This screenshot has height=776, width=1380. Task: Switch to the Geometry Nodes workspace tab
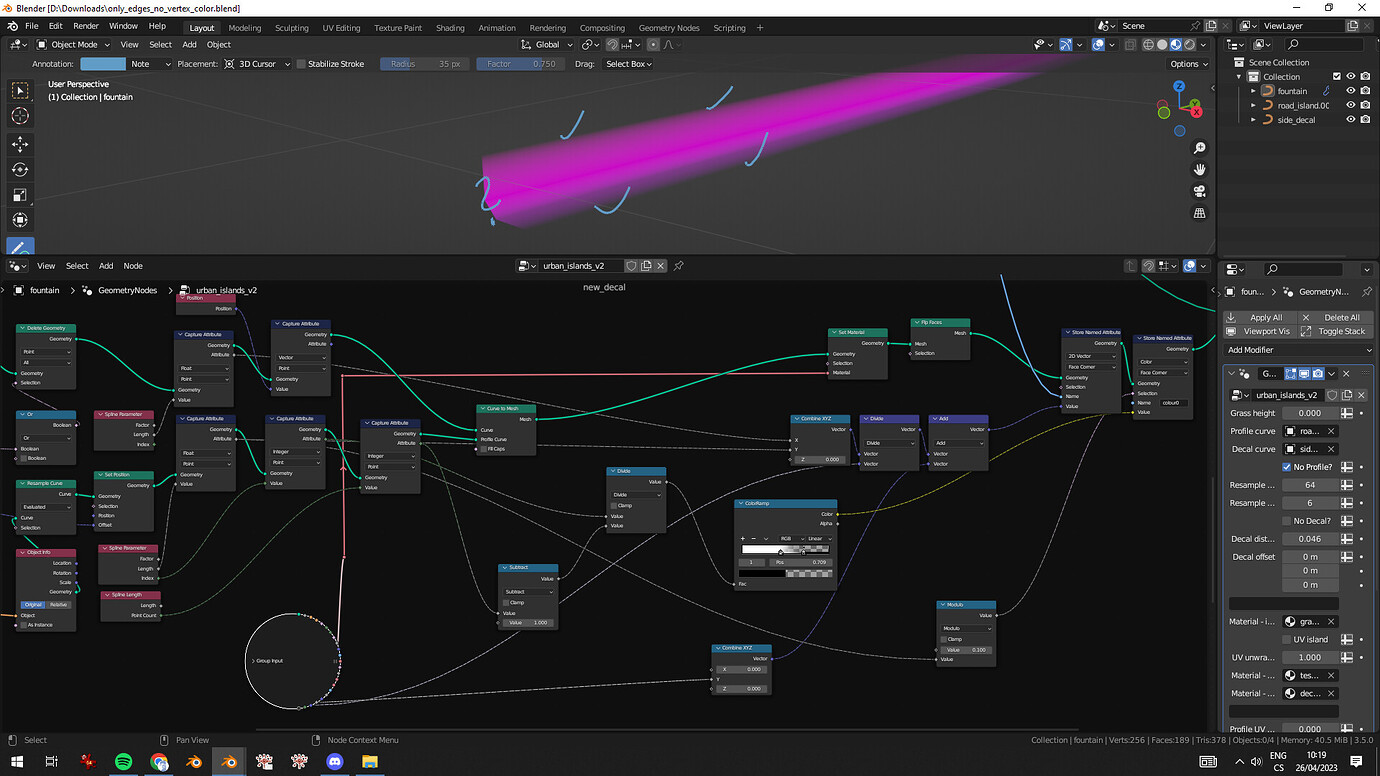(669, 28)
